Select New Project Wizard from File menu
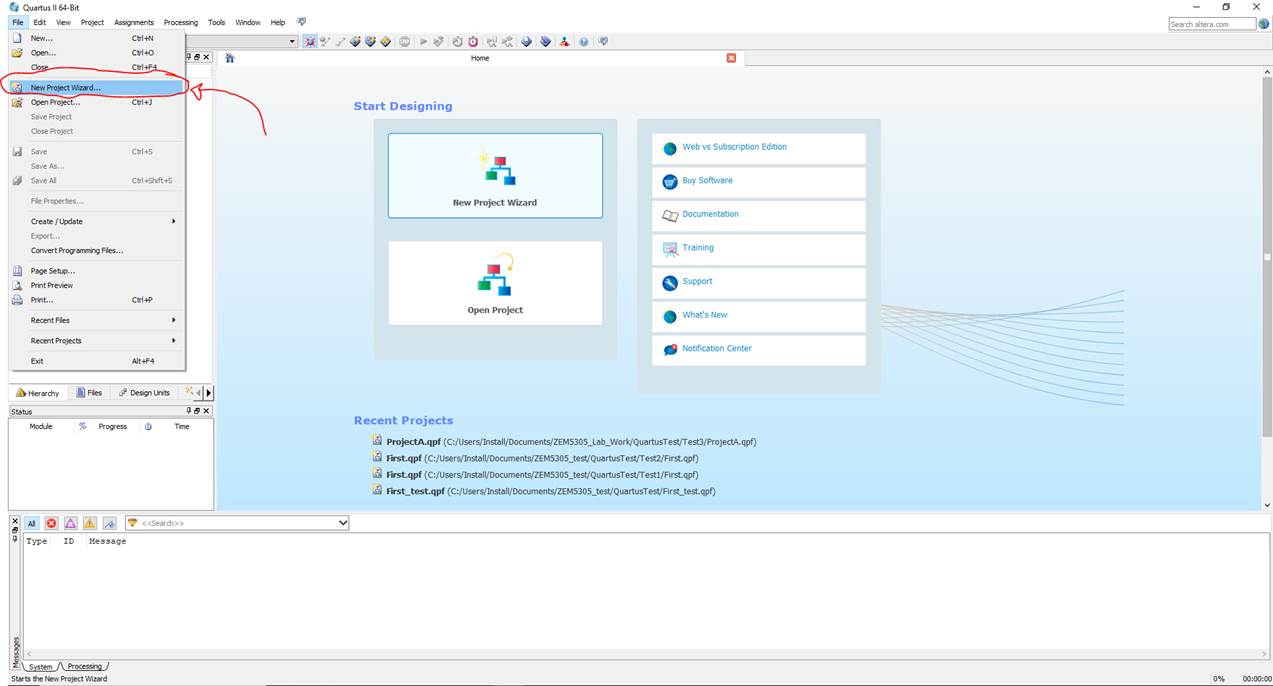The width and height of the screenshot is (1273, 686). 66,88
